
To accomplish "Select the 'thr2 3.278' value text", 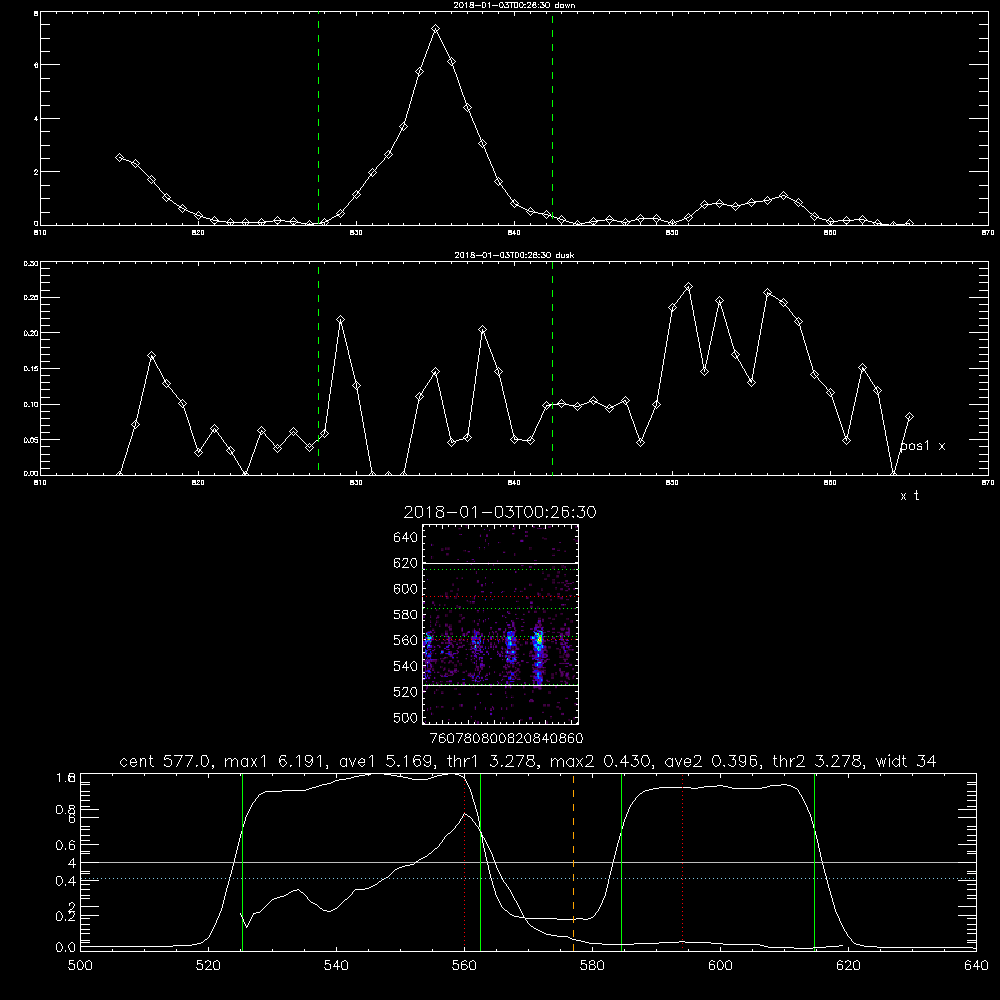I will click(817, 761).
